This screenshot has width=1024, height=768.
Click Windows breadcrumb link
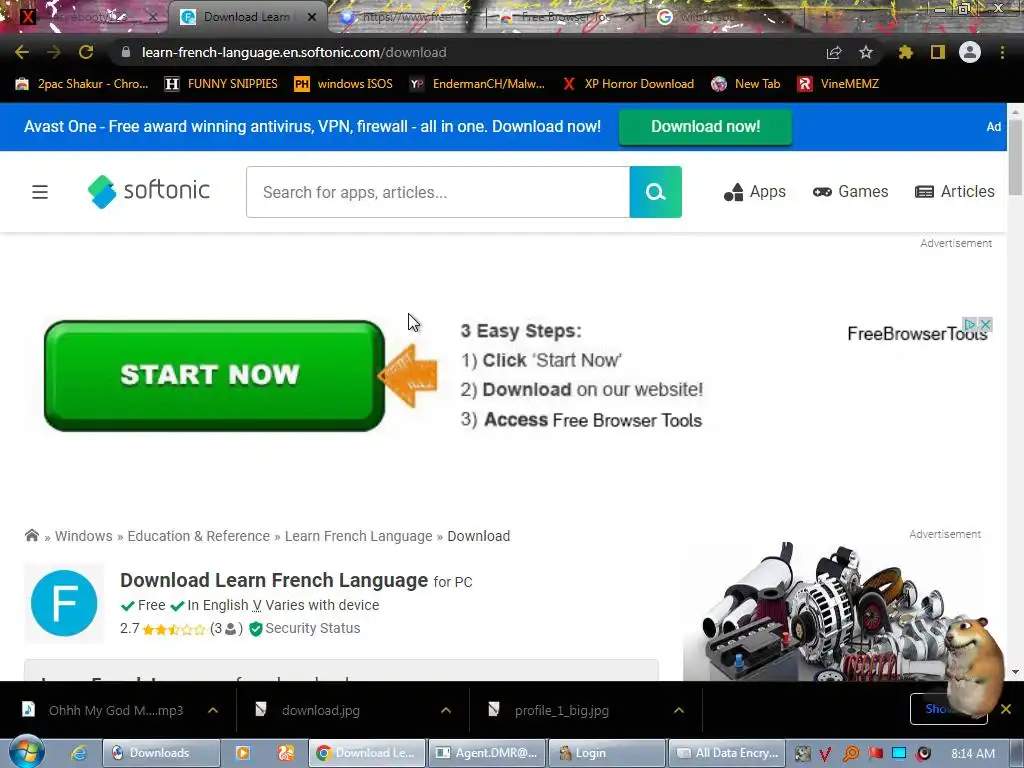point(84,536)
